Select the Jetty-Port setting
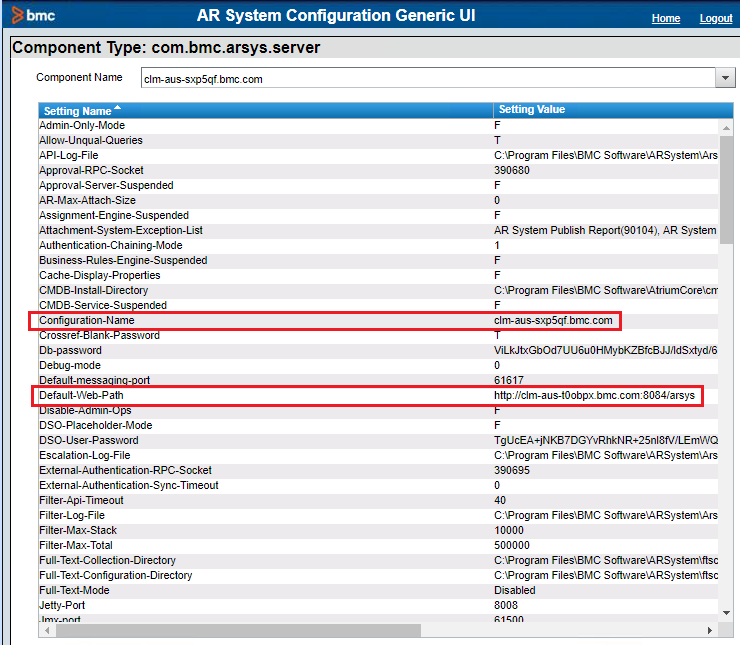 (x=62, y=606)
